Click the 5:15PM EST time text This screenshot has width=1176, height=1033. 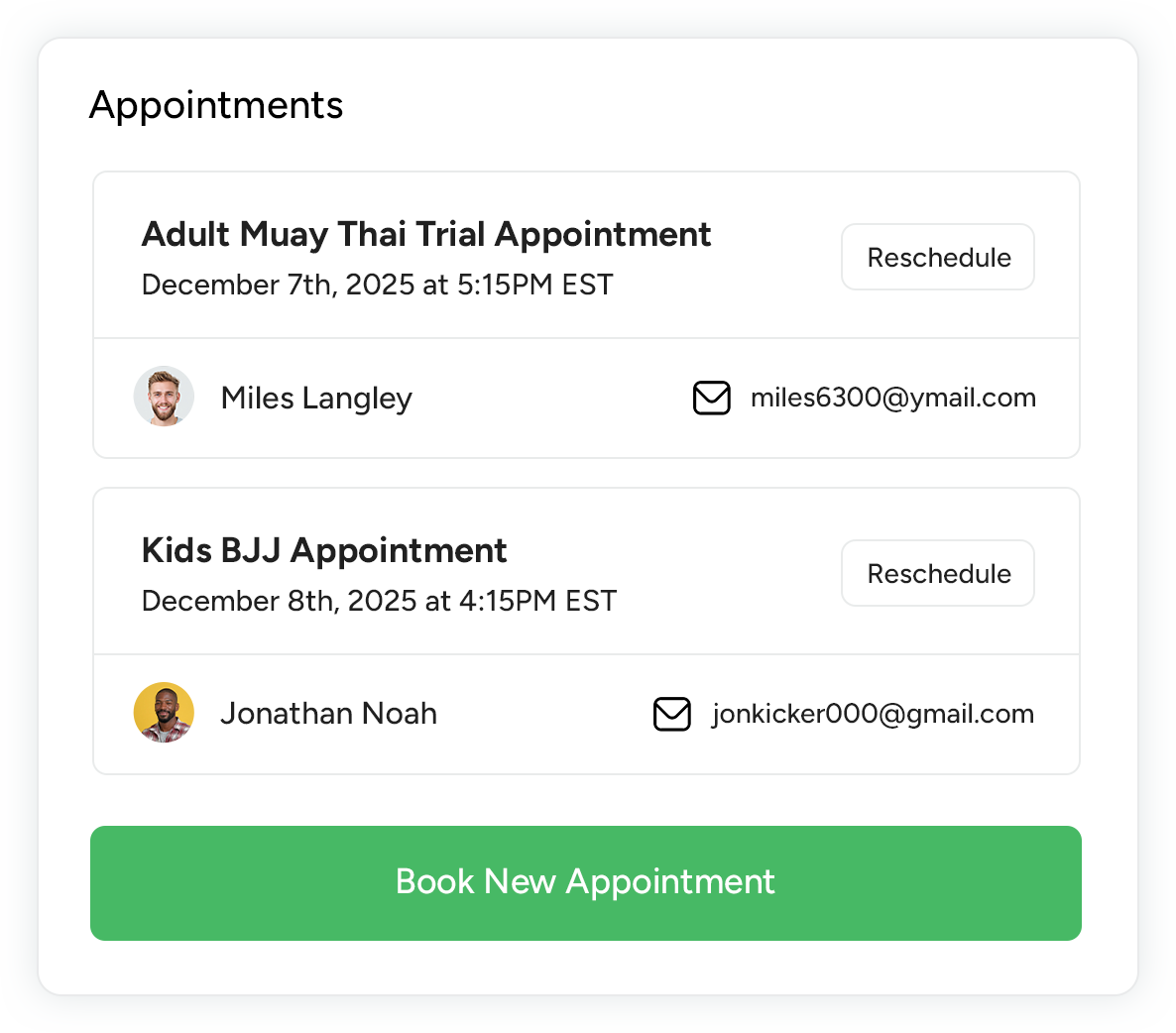coord(534,286)
